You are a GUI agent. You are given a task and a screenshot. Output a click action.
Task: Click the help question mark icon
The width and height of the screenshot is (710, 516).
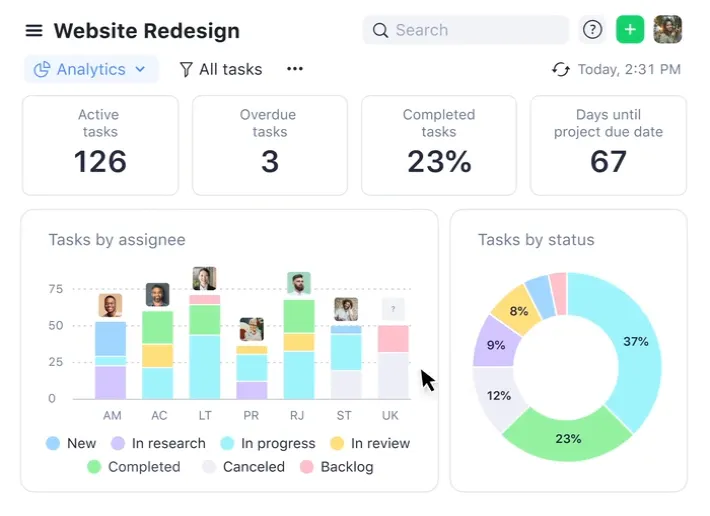tap(592, 30)
